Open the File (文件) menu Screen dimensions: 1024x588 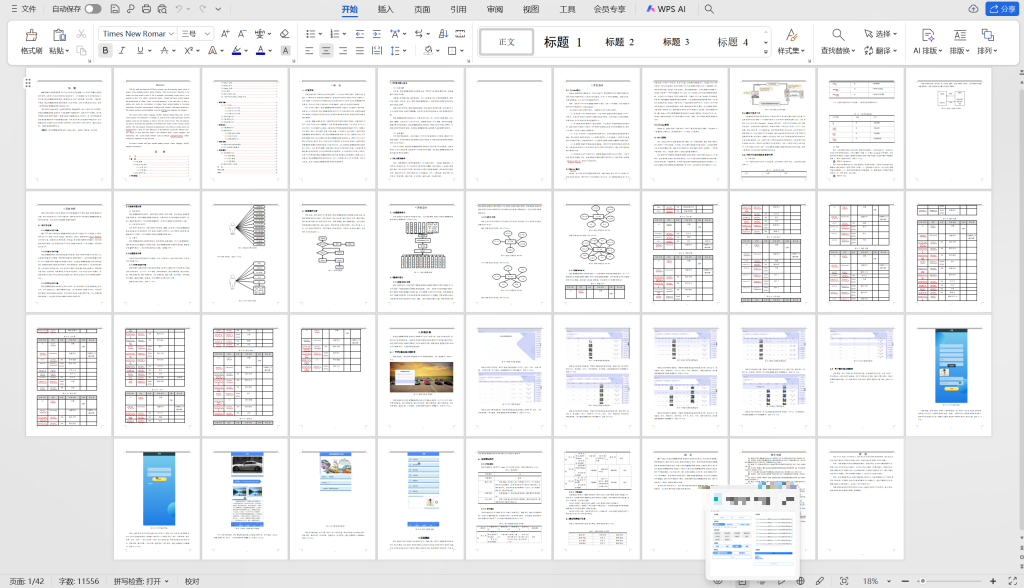click(x=24, y=9)
